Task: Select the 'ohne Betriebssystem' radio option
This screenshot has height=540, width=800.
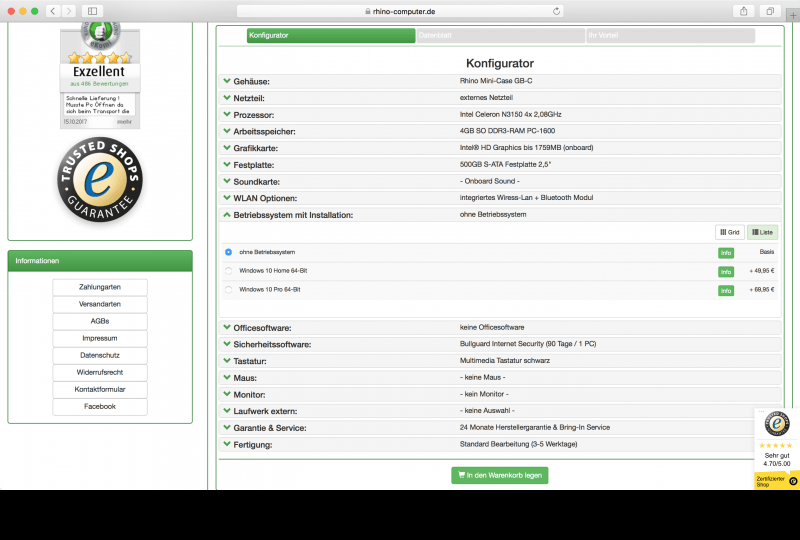Action: (x=229, y=252)
